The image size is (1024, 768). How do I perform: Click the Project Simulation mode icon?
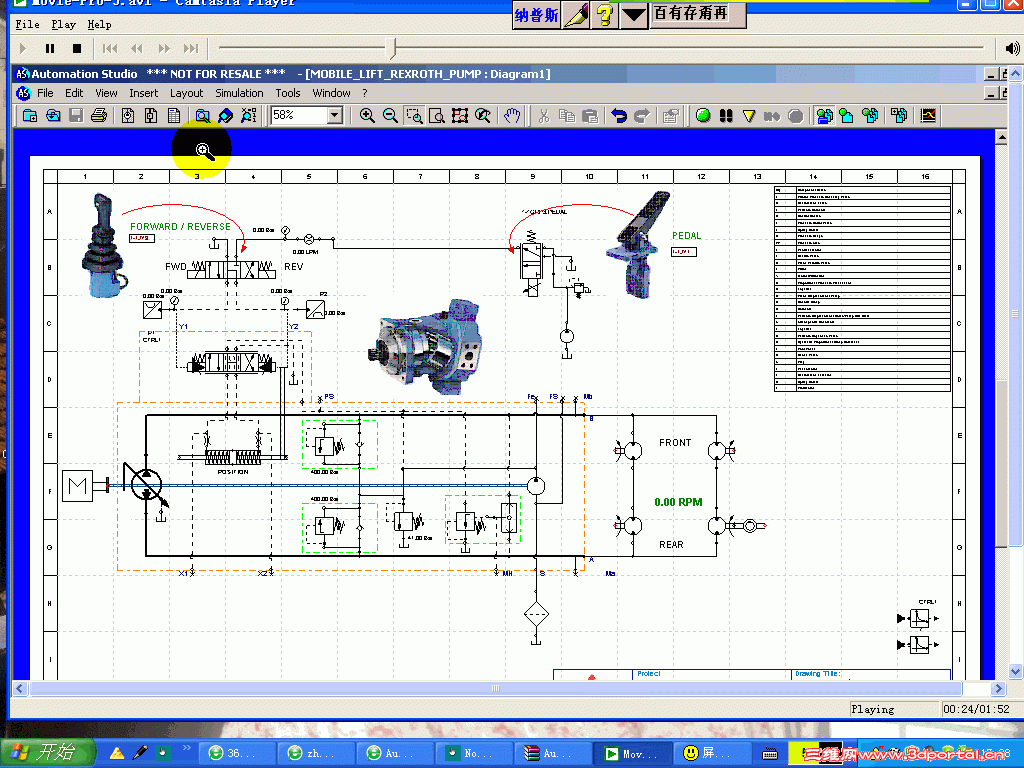(824, 116)
